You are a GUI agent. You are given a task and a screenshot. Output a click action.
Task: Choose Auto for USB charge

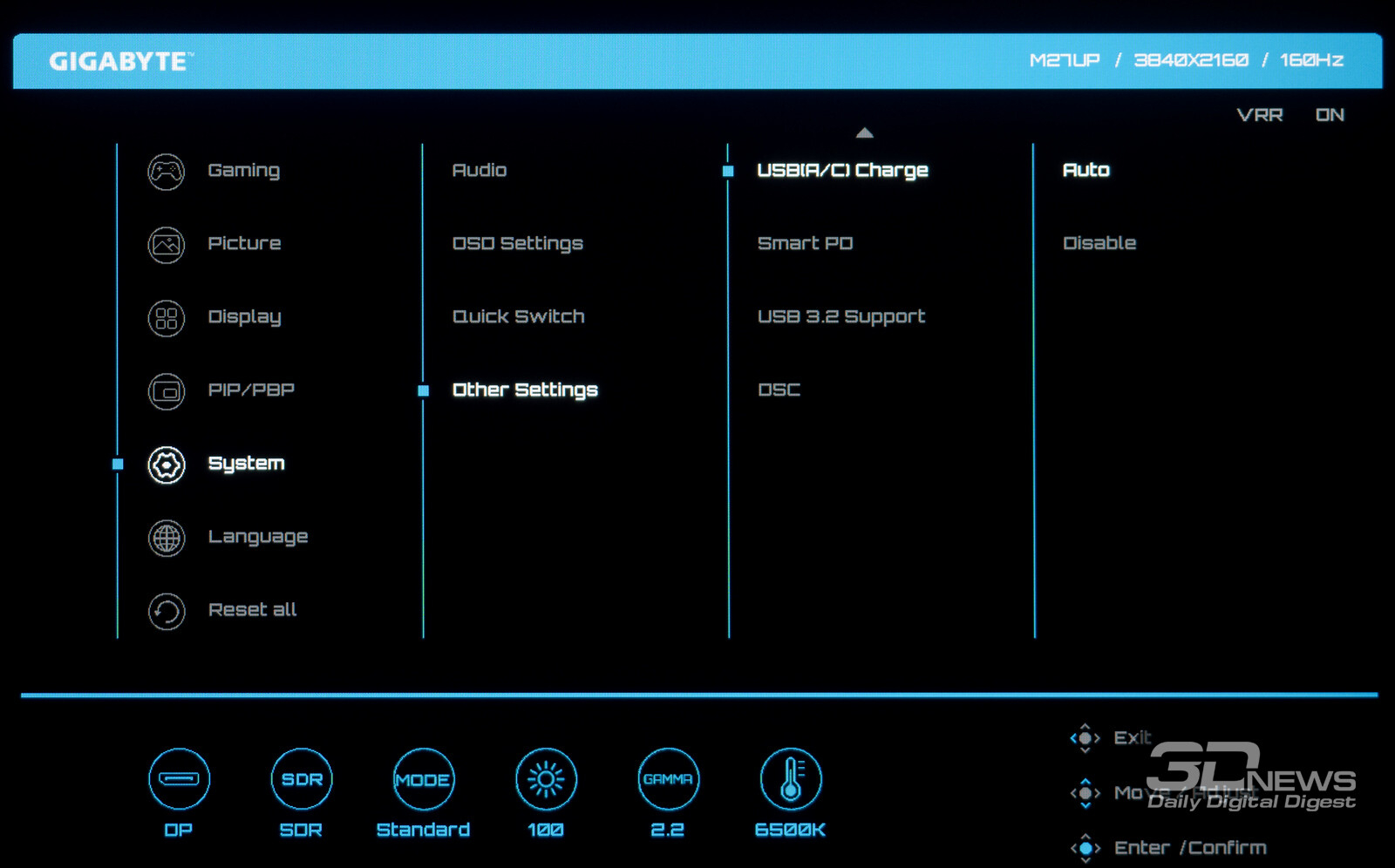1085,170
